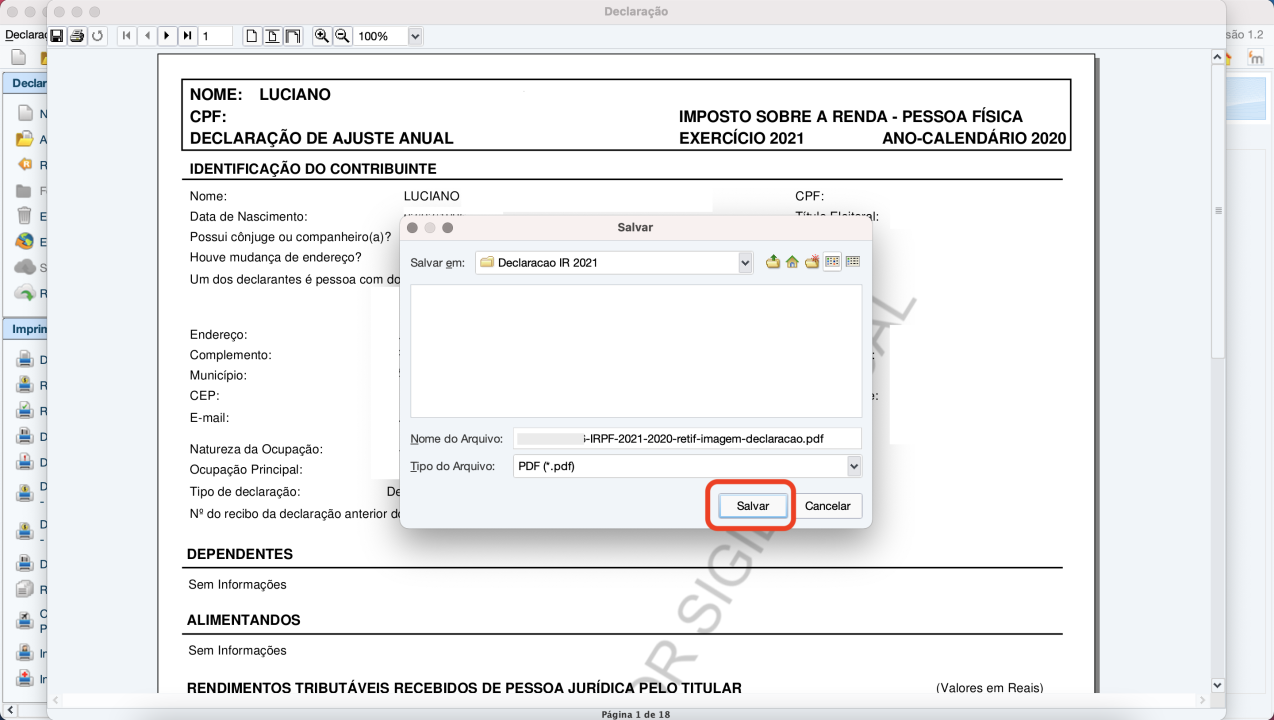Viewport: 1274px width, 720px height.
Task: Open the Home folder in the Salvar dialog
Action: pos(791,262)
